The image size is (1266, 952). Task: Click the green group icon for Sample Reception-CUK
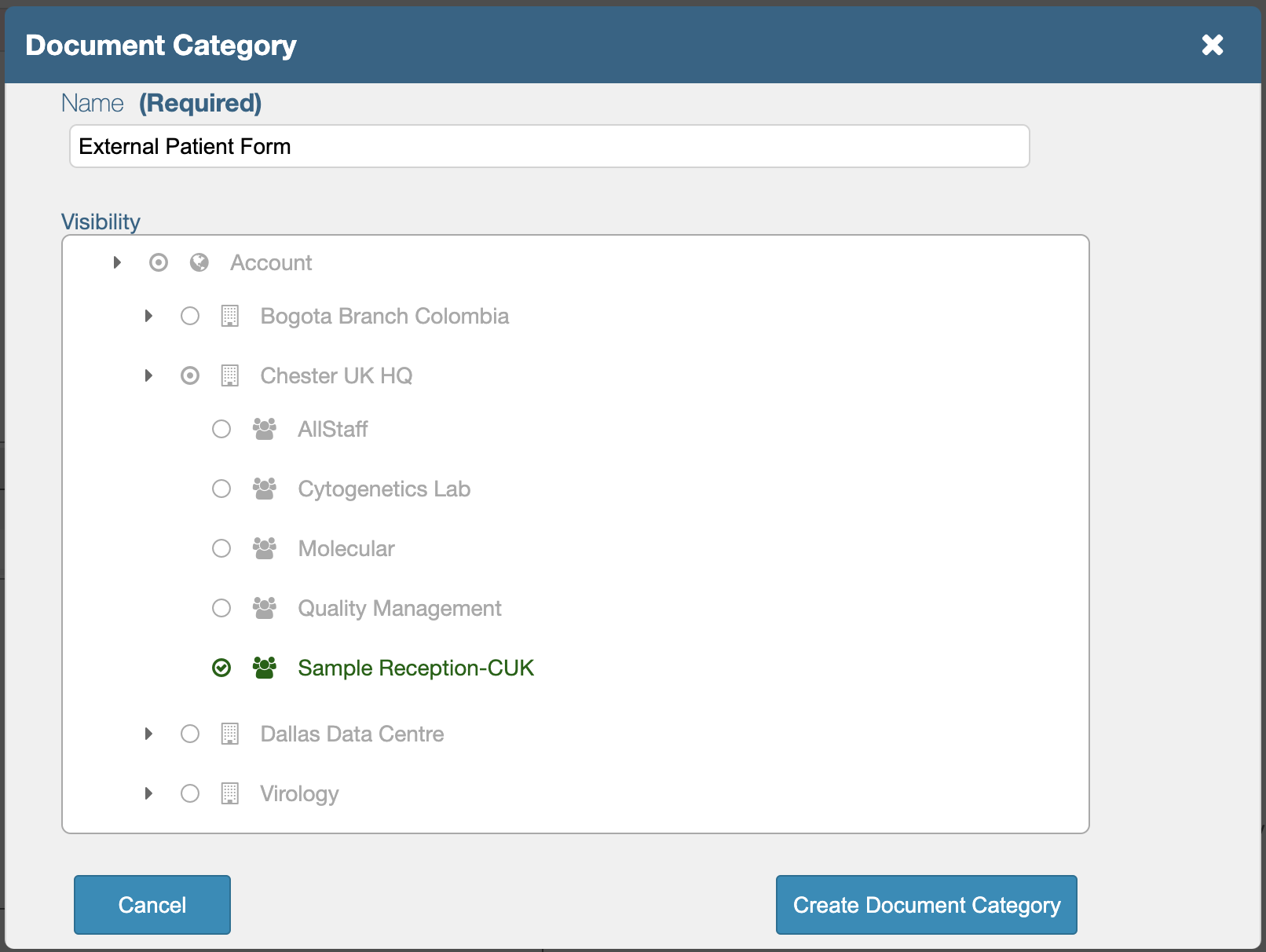click(x=265, y=668)
